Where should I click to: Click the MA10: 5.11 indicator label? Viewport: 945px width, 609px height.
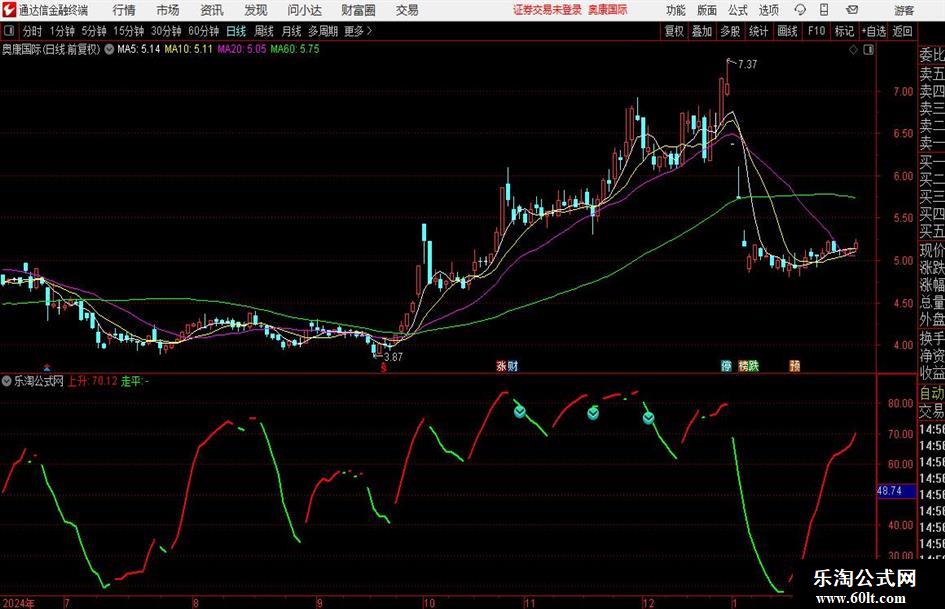(189, 49)
